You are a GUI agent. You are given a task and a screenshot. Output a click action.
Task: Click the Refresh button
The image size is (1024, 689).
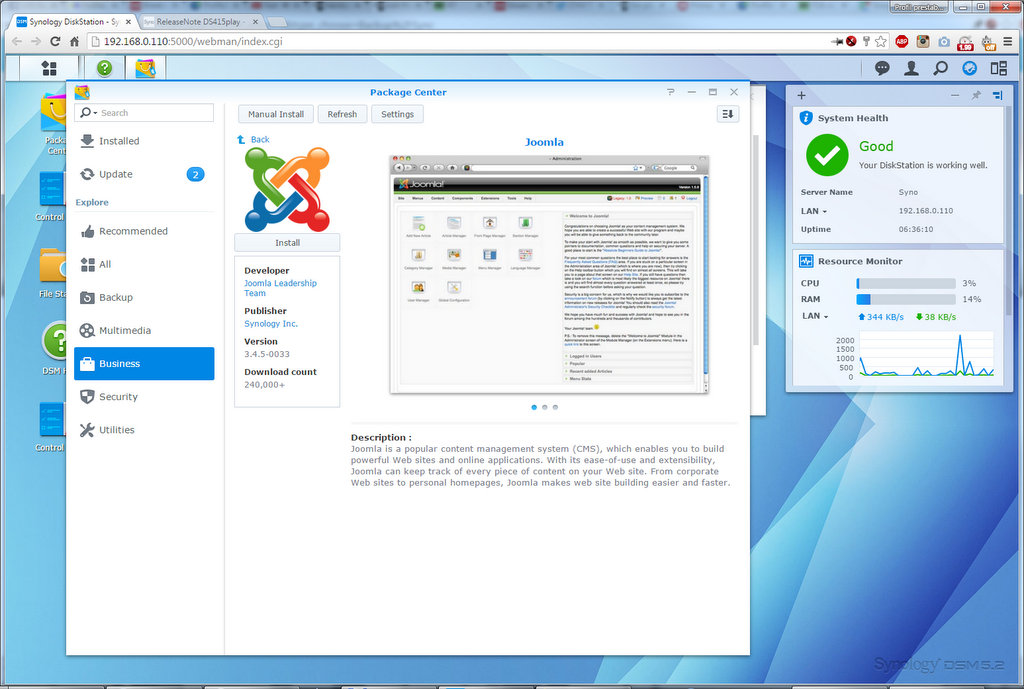[342, 114]
